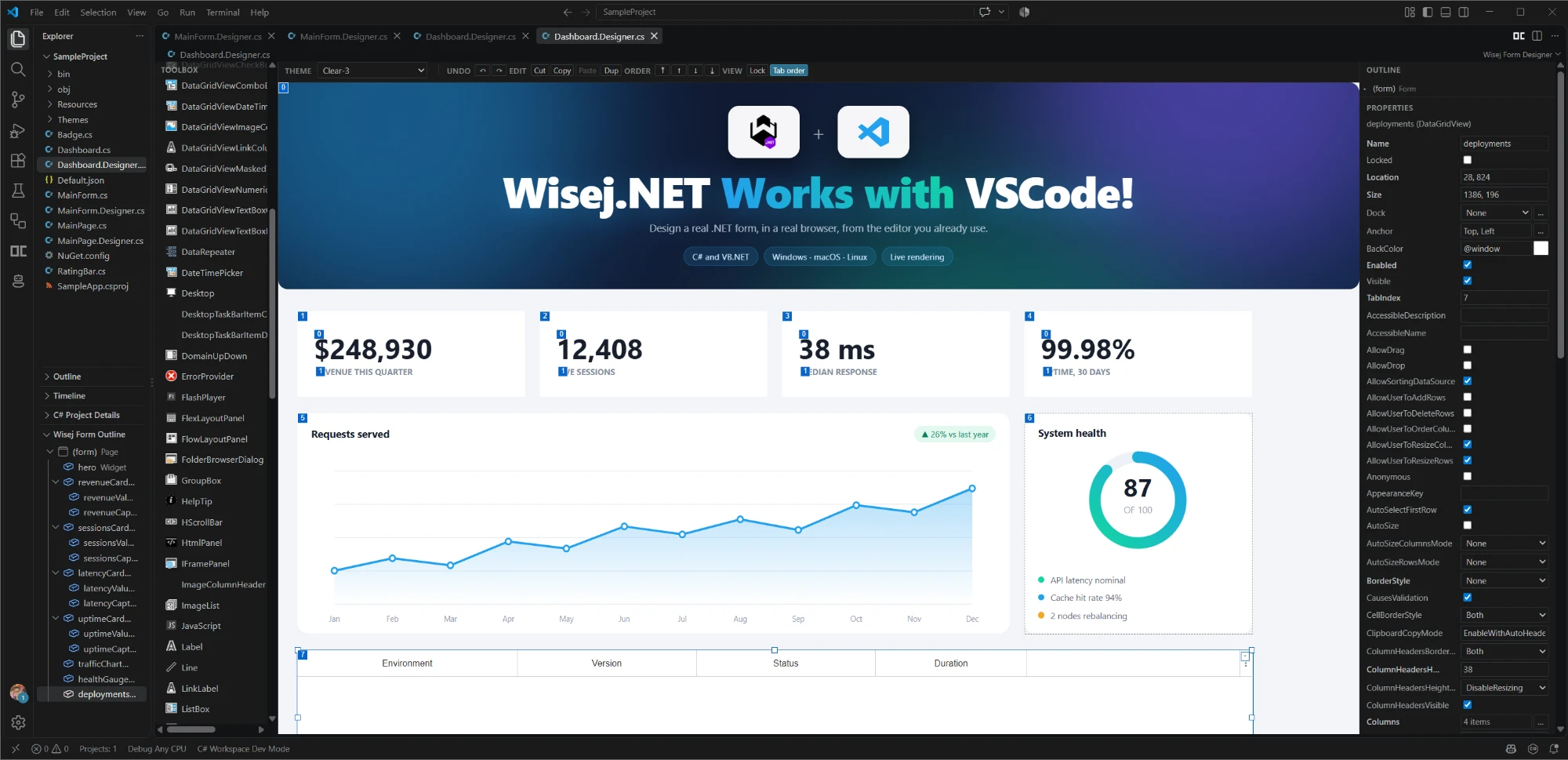Toggle Wisej designer view icon in editor title

[x=1519, y=36]
